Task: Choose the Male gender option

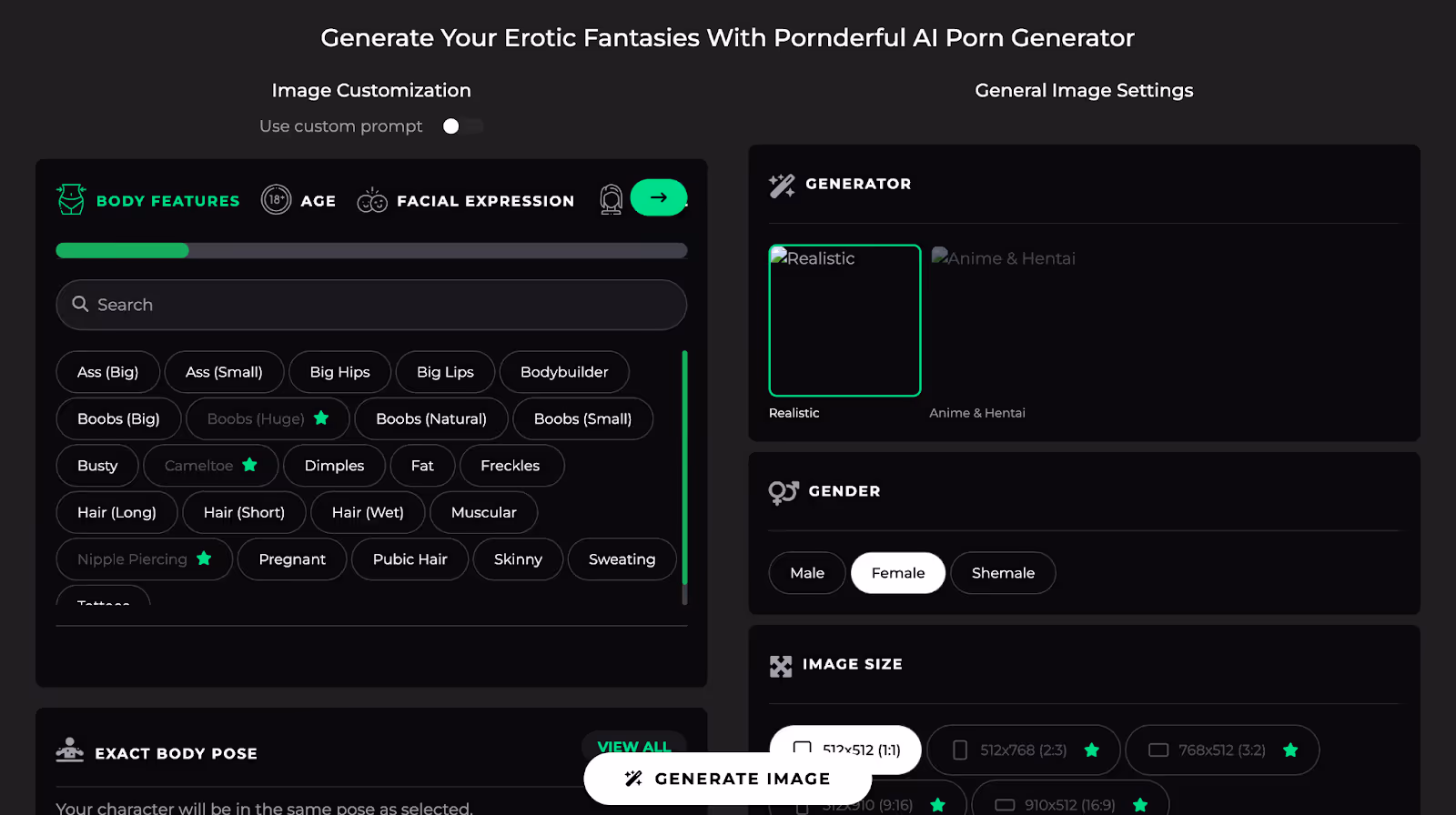Action: pos(807,573)
